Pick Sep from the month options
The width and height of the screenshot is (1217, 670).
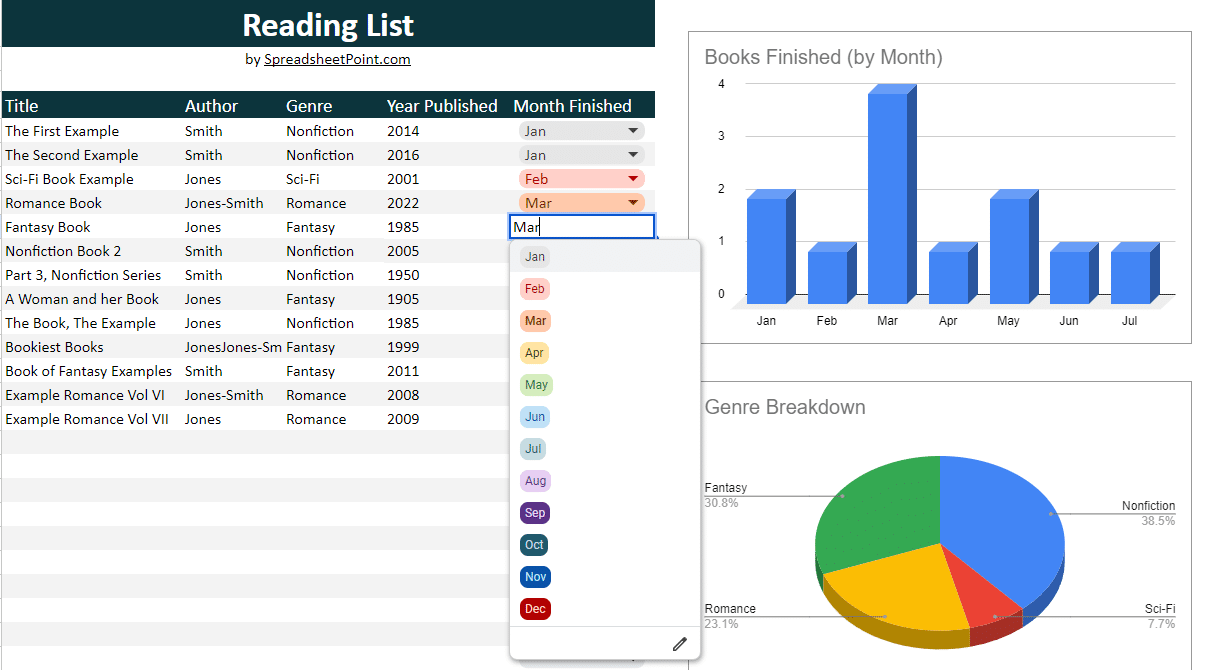535,512
